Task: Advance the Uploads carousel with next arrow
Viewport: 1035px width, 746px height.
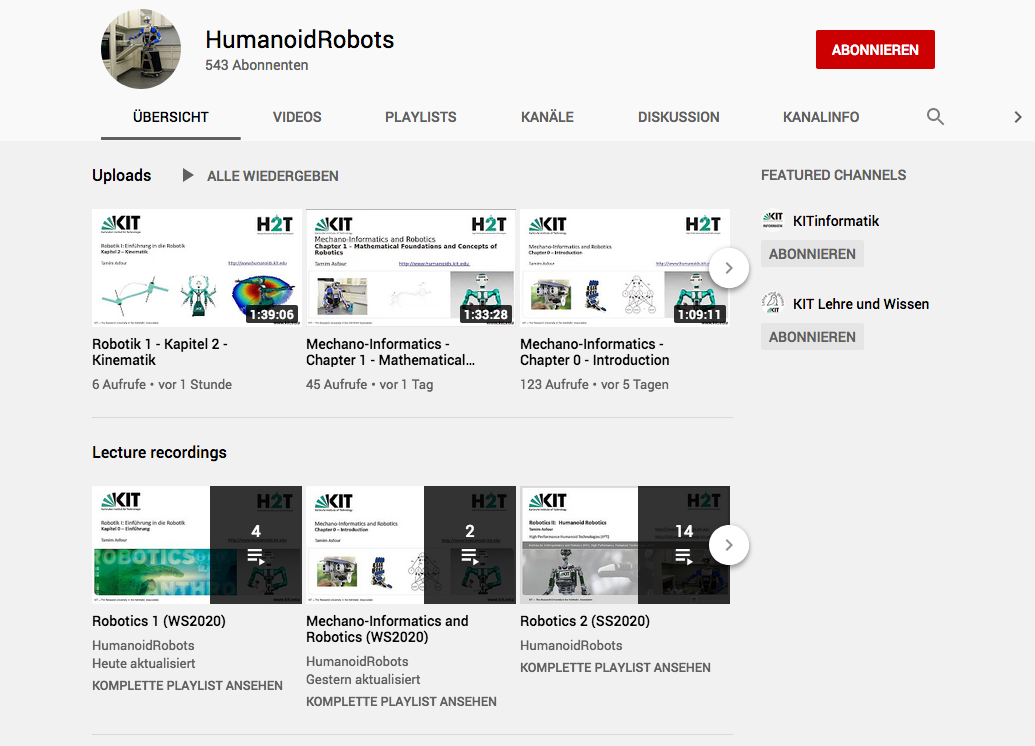Action: click(x=729, y=268)
